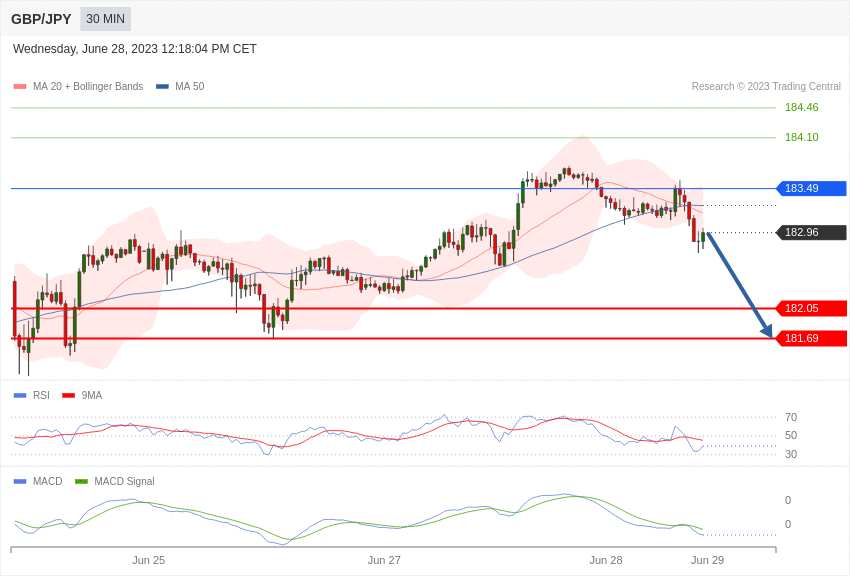Click the MACD legend label
850x576 pixels.
47,481
